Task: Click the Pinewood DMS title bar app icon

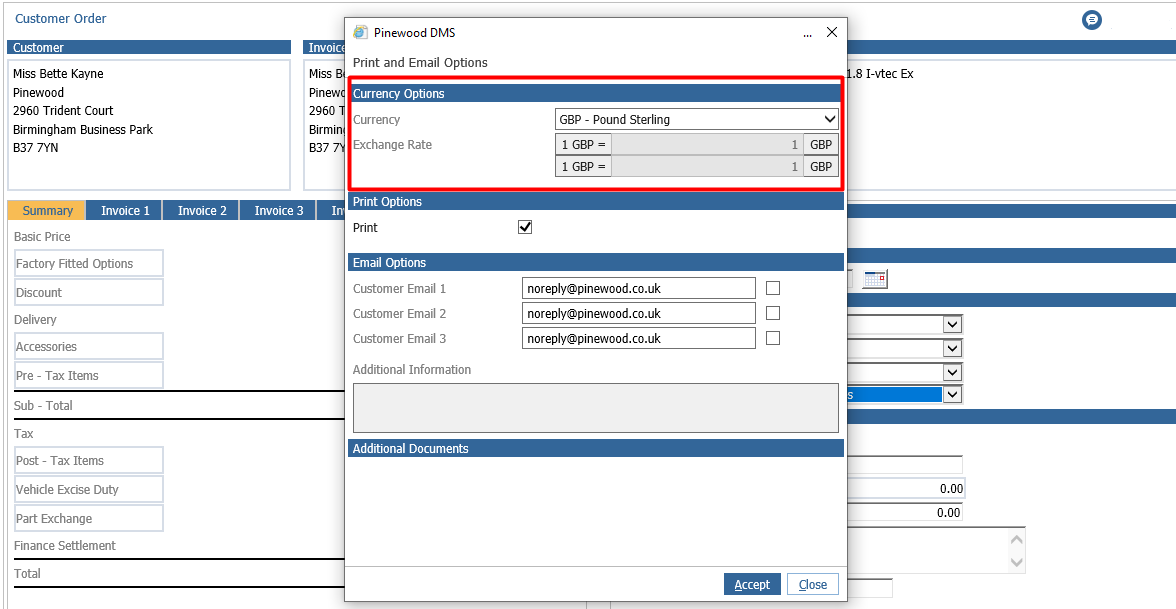Action: (x=361, y=32)
